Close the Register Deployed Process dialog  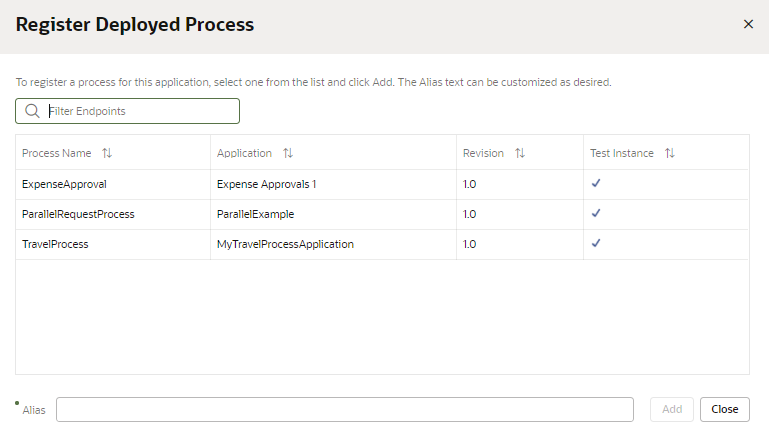tap(748, 24)
